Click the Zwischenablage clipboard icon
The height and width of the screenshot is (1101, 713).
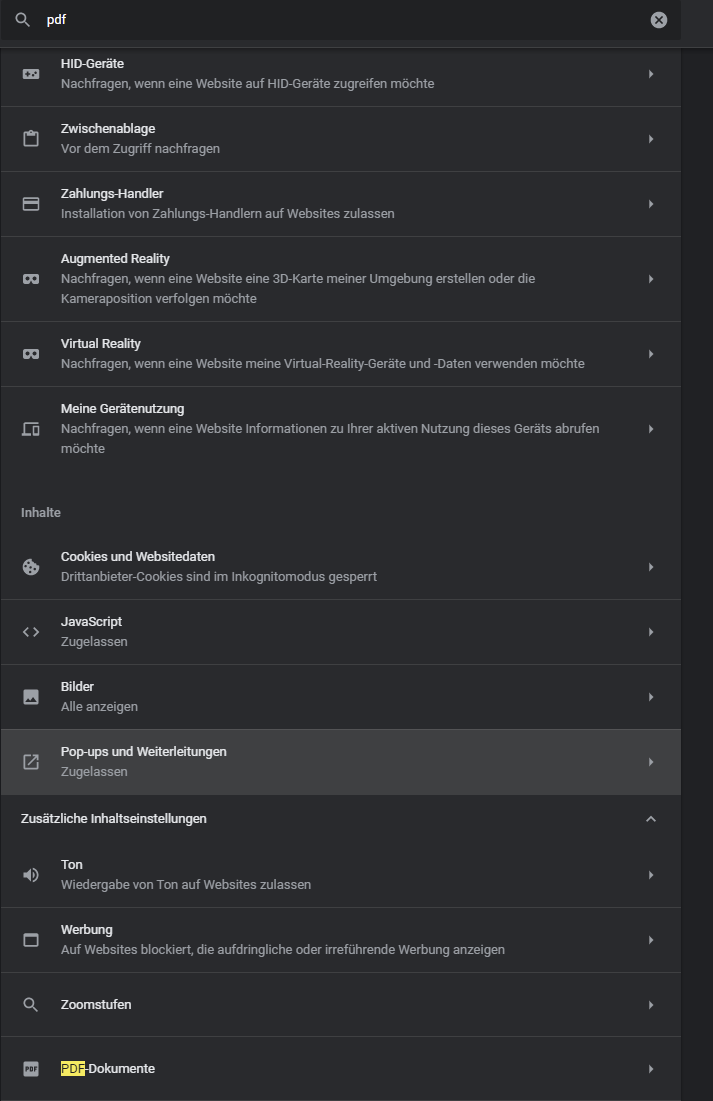tap(31, 139)
